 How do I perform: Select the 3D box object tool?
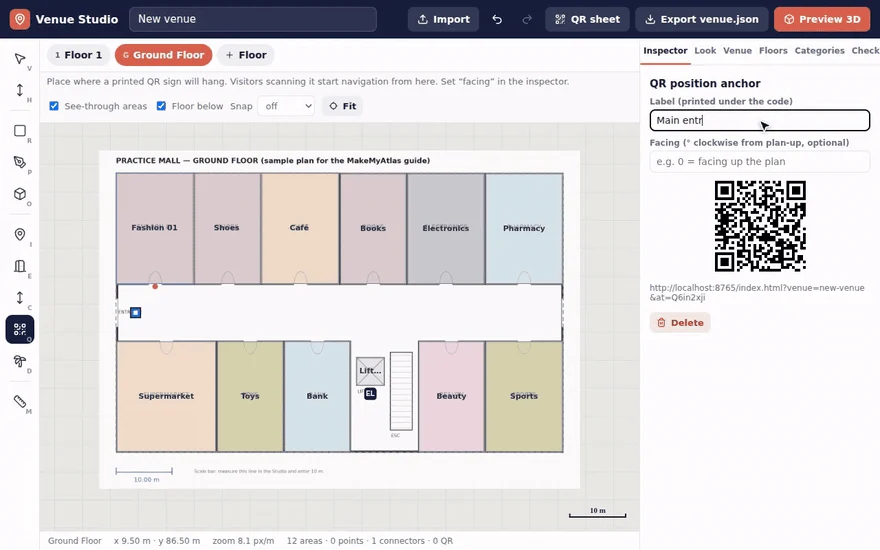[20, 194]
